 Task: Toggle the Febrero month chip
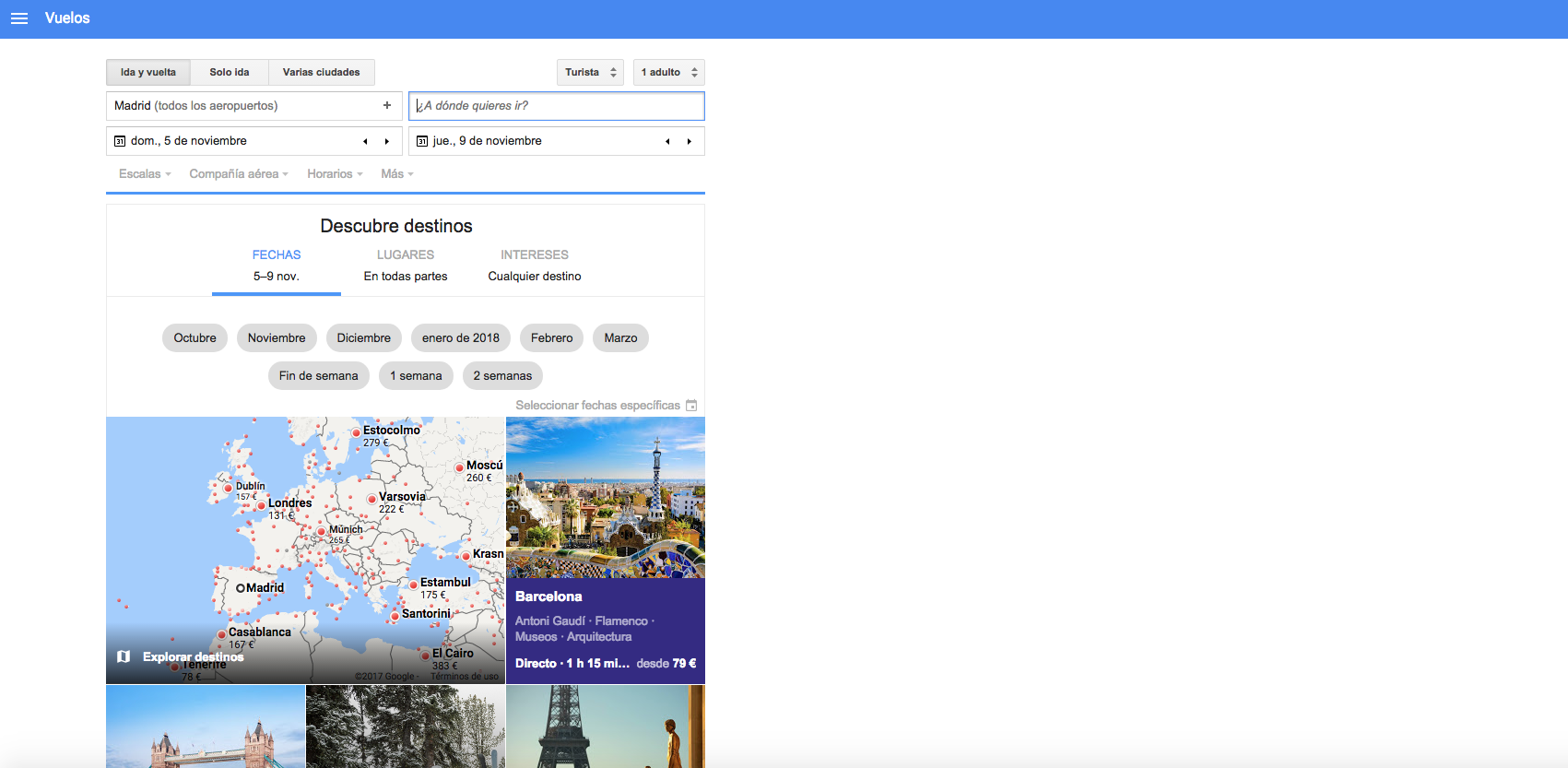point(552,338)
